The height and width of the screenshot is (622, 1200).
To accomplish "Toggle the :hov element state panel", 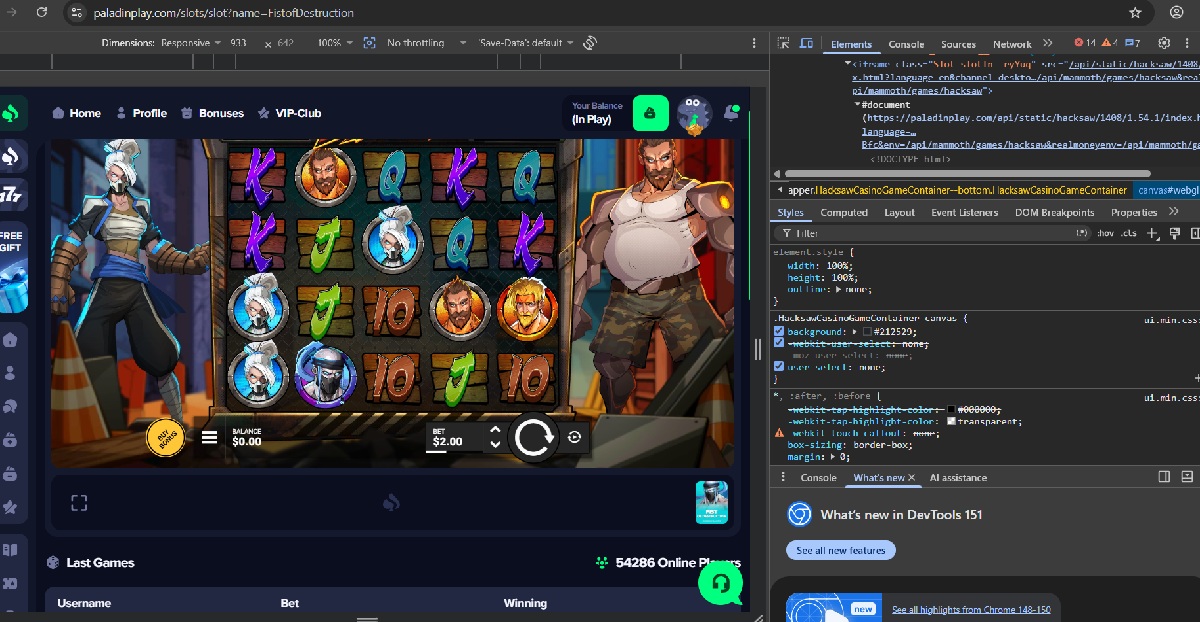I will point(1105,233).
